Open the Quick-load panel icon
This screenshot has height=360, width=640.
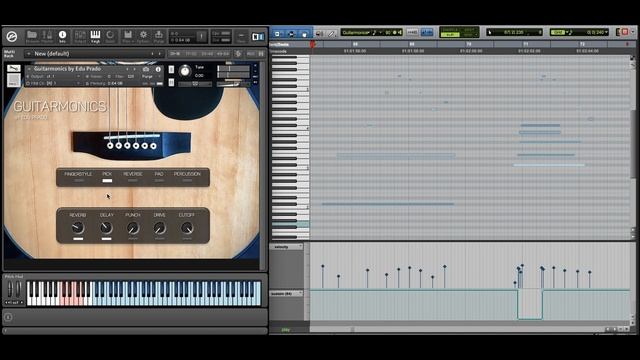coord(110,36)
